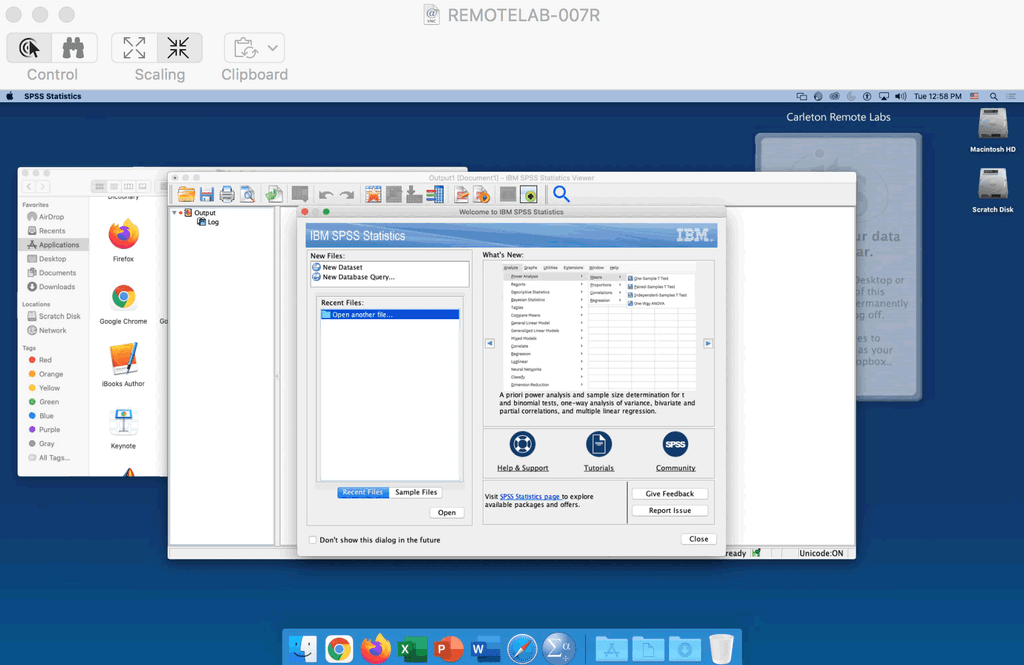Click the create/edit script icon with pencil
The image size is (1024, 665).
[462, 194]
